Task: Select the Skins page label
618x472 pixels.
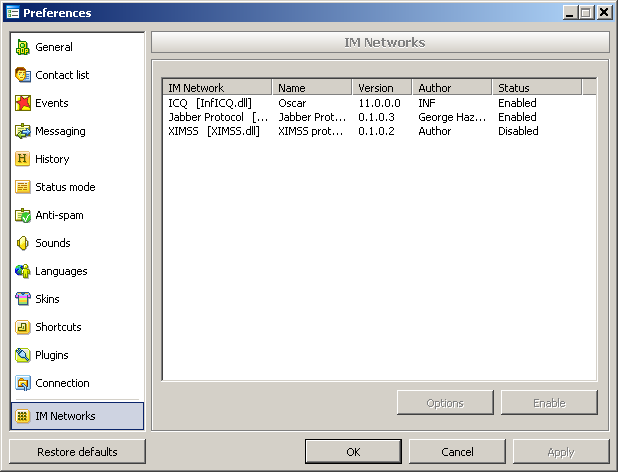Action: pos(47,299)
